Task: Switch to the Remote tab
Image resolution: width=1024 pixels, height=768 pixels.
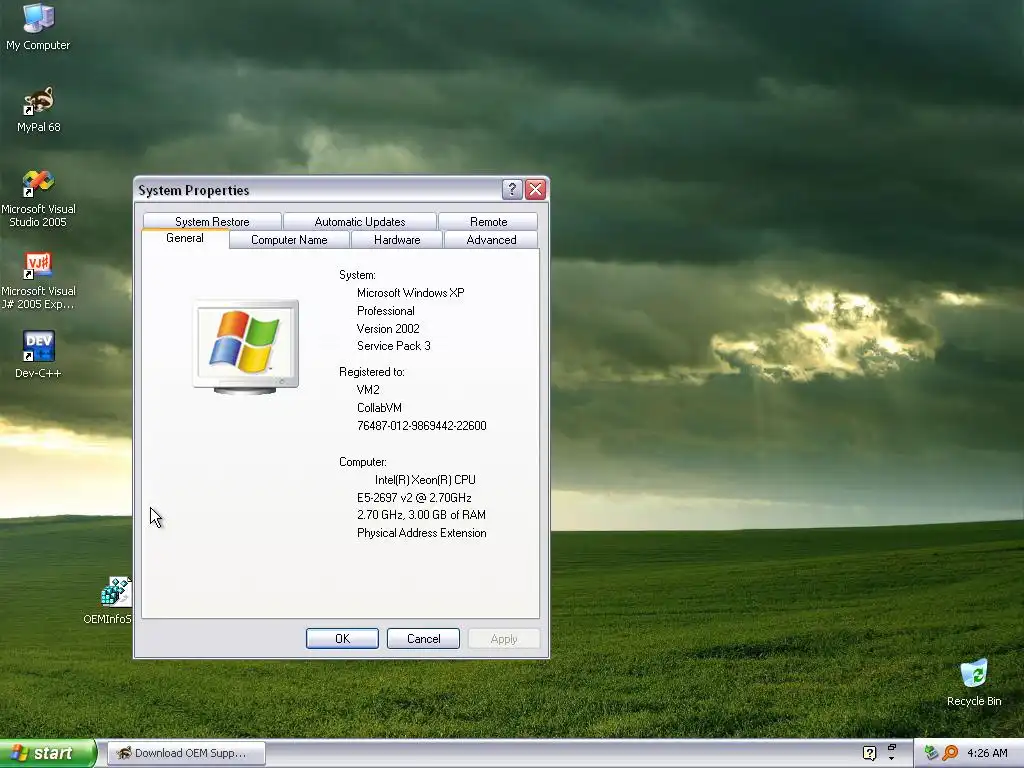Action: [x=488, y=221]
